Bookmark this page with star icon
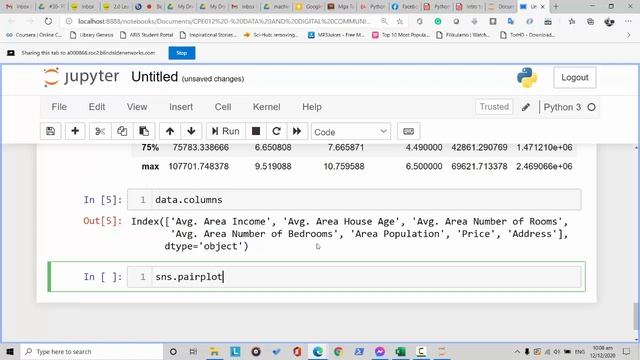 [400, 21]
